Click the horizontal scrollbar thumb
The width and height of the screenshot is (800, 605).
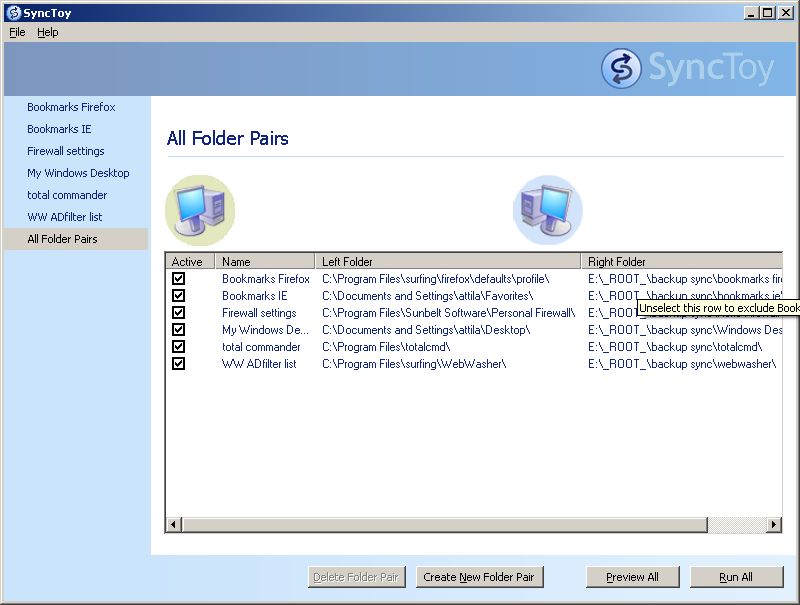[x=444, y=524]
